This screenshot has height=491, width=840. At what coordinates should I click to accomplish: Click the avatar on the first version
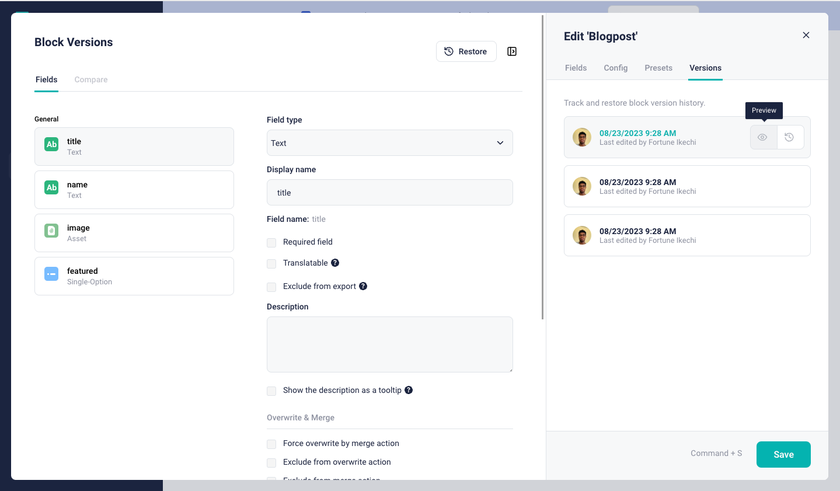tap(582, 137)
